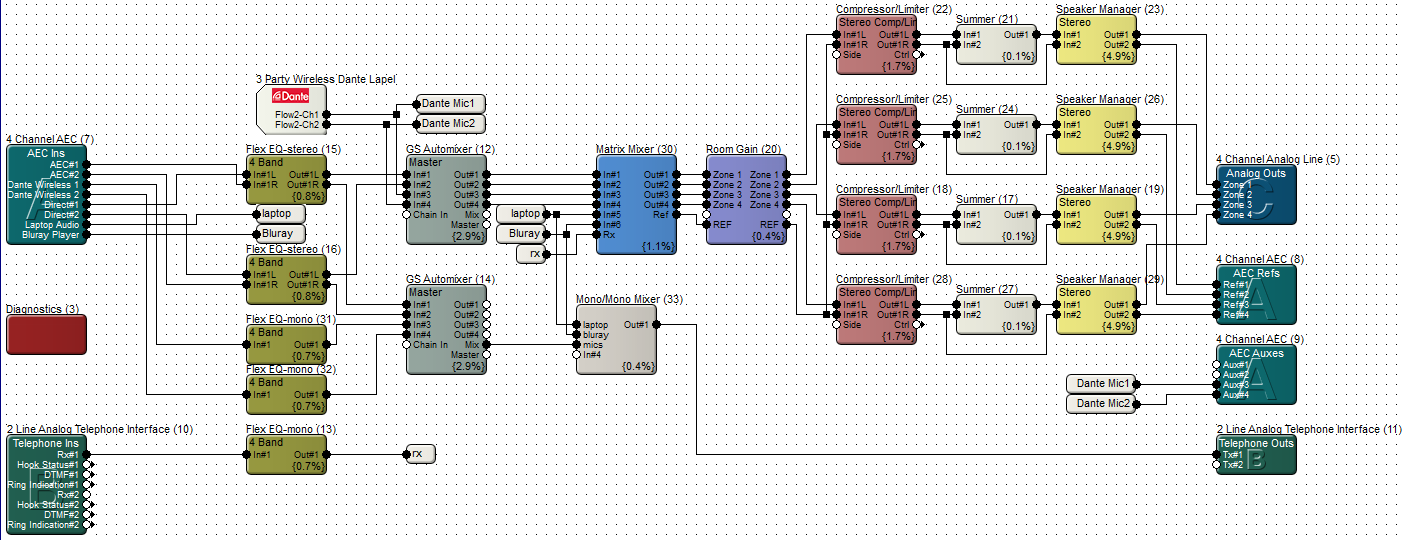Image resolution: width=1405 pixels, height=540 pixels.
Task: Select Speaker Manager (19) block
Action: click(x=1096, y=219)
